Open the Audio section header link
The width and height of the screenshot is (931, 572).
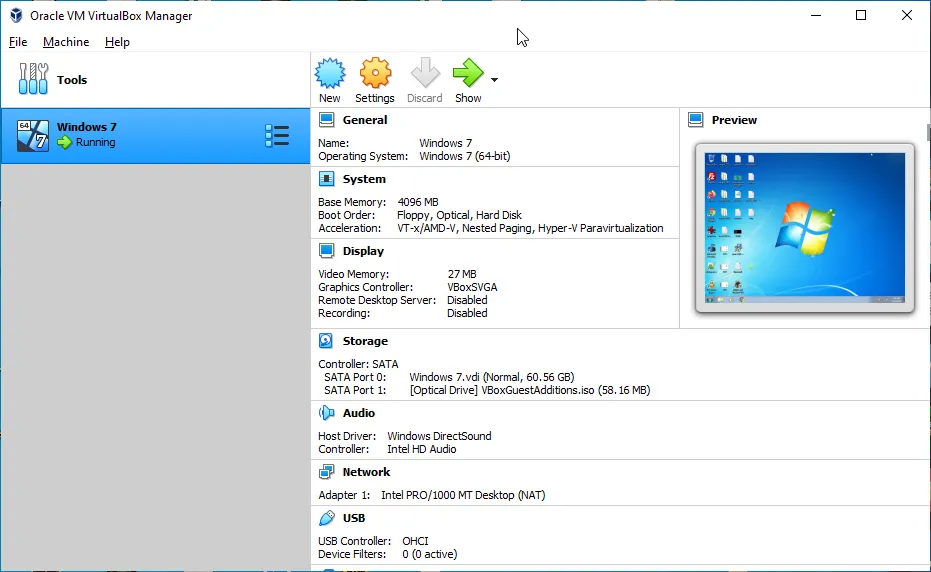(359, 413)
